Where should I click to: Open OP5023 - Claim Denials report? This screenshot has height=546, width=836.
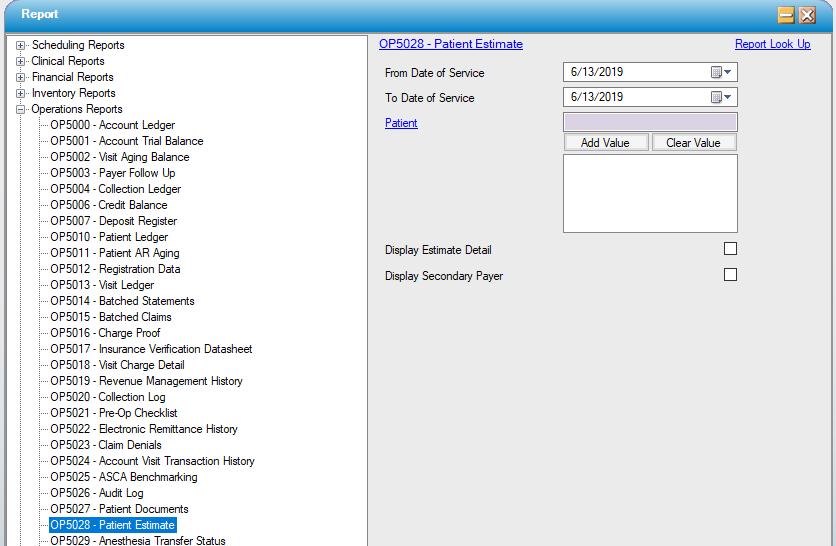coord(105,445)
